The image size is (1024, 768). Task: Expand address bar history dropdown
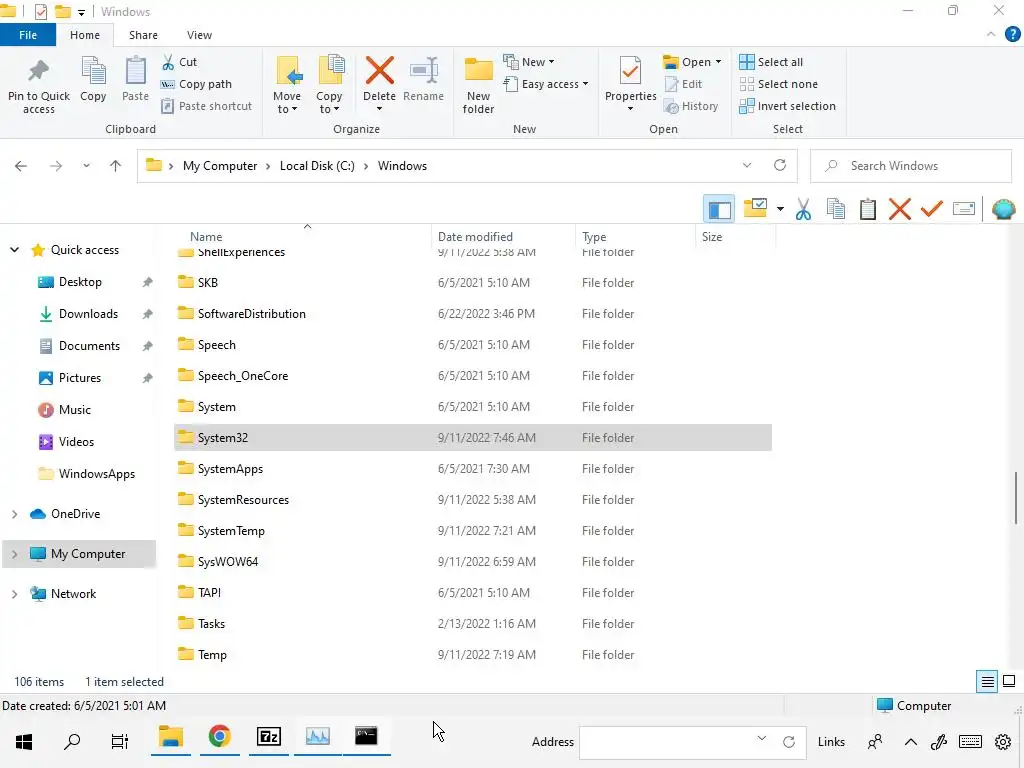pos(747,166)
